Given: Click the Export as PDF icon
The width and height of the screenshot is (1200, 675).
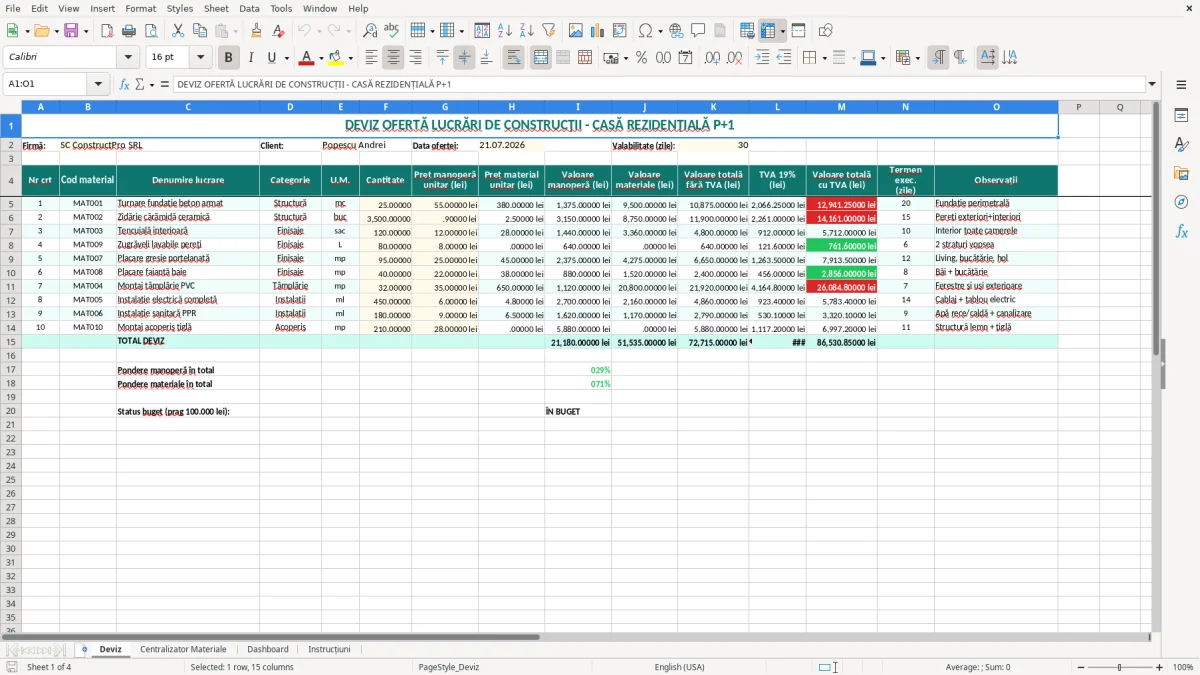Looking at the screenshot, I should pos(106,31).
